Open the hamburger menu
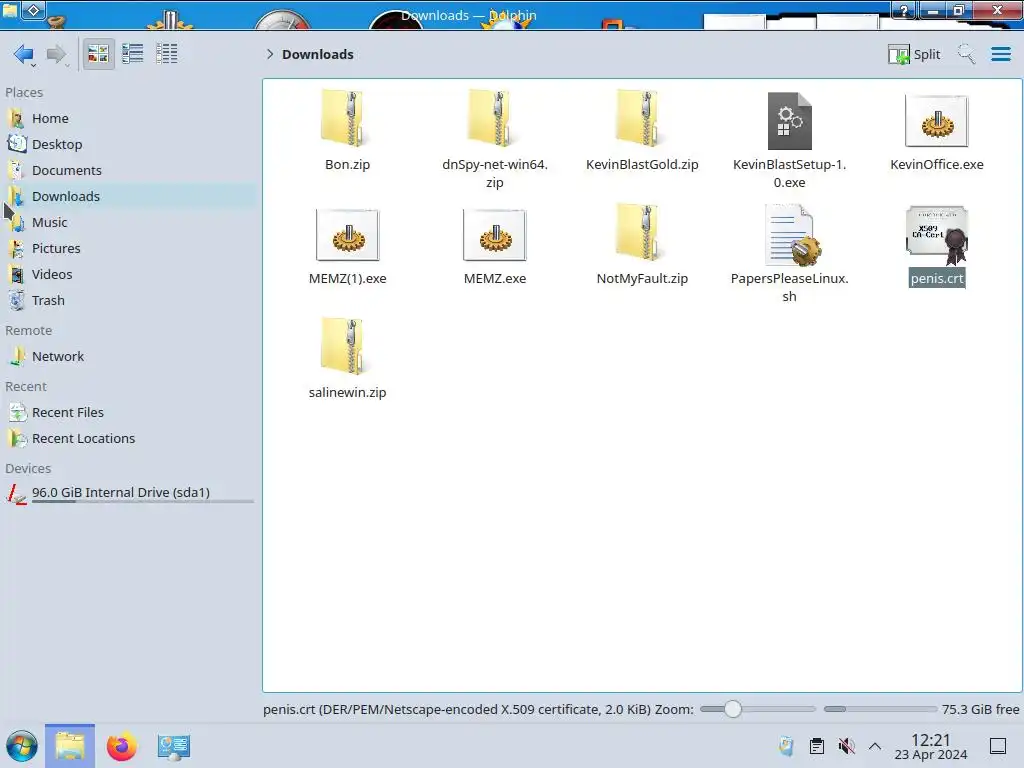 1000,54
